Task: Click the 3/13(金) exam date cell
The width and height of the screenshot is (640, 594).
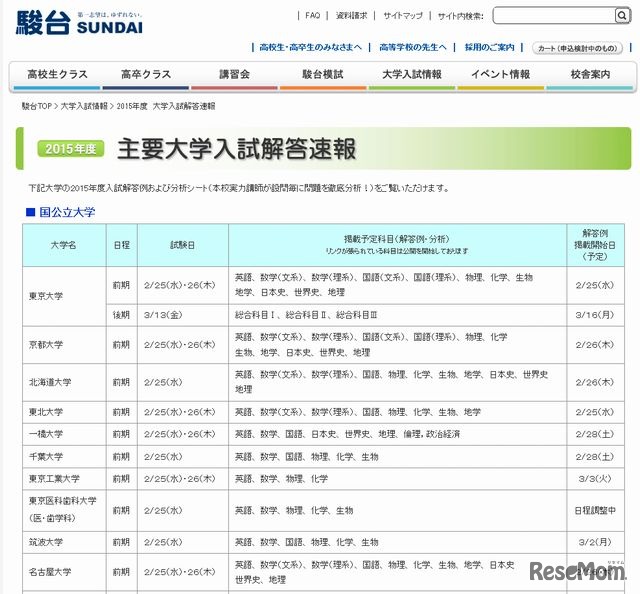Action: click(x=183, y=315)
